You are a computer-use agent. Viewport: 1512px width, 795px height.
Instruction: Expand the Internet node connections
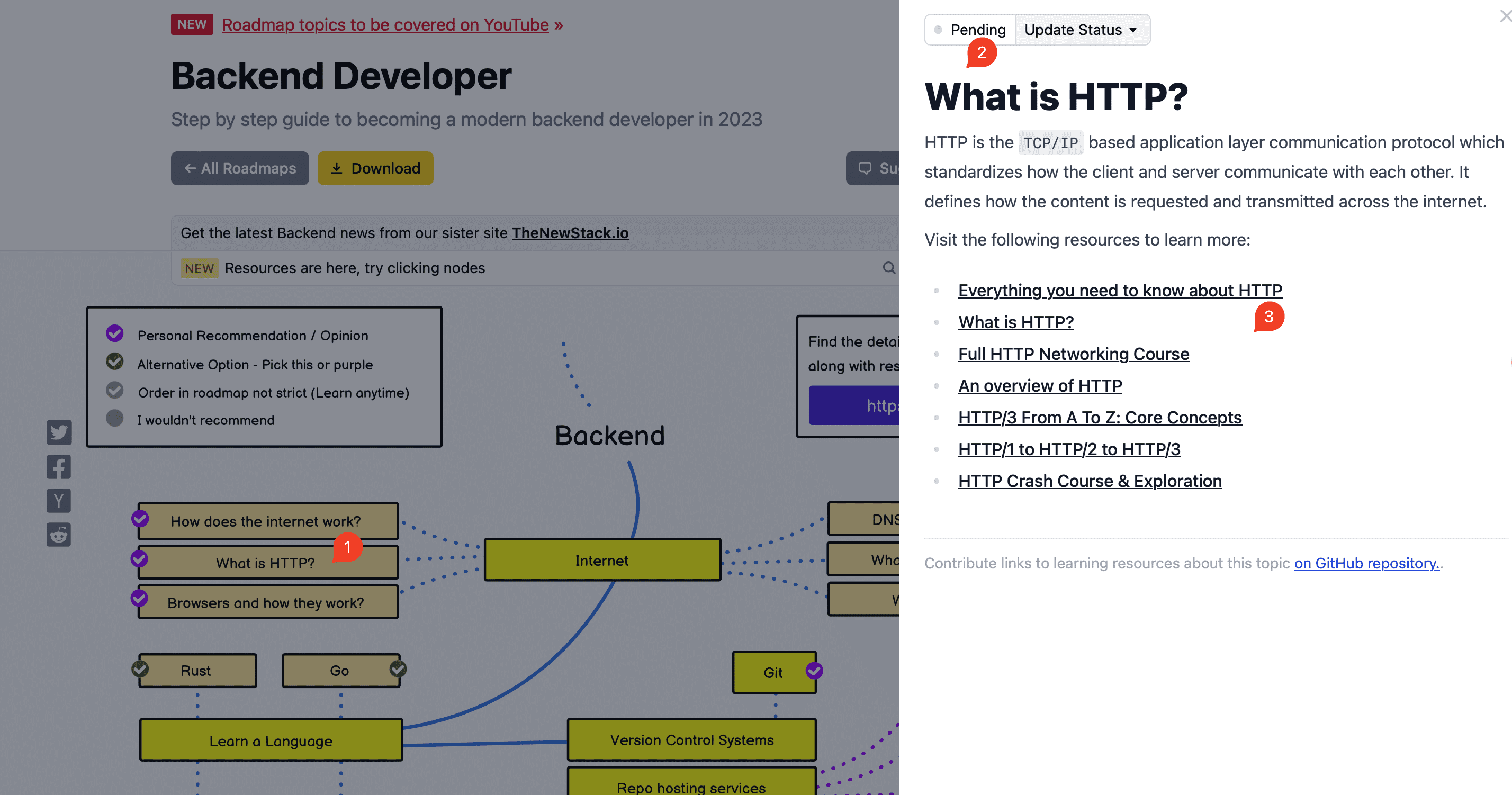click(x=600, y=560)
